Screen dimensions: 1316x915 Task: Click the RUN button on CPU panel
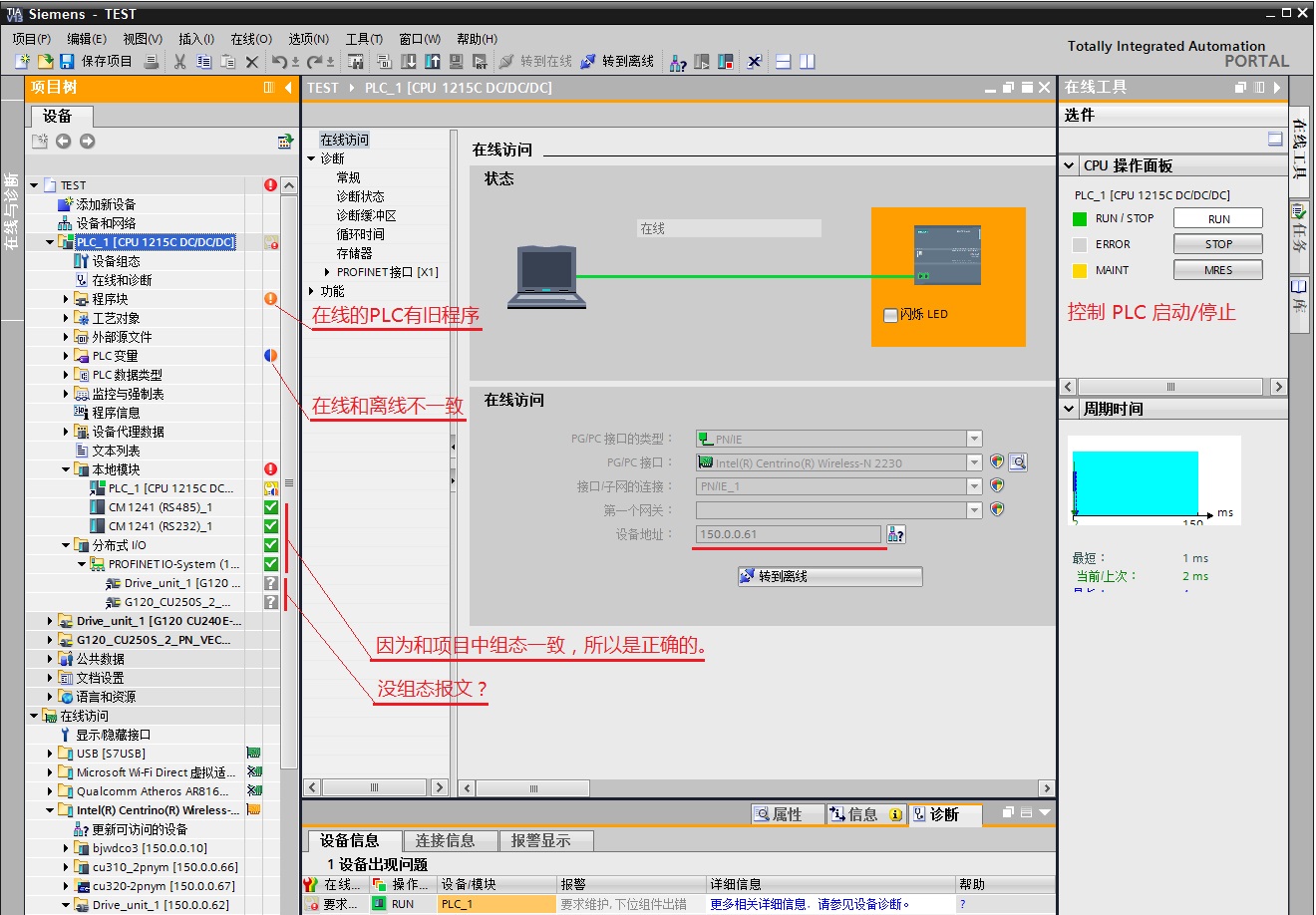point(1218,218)
